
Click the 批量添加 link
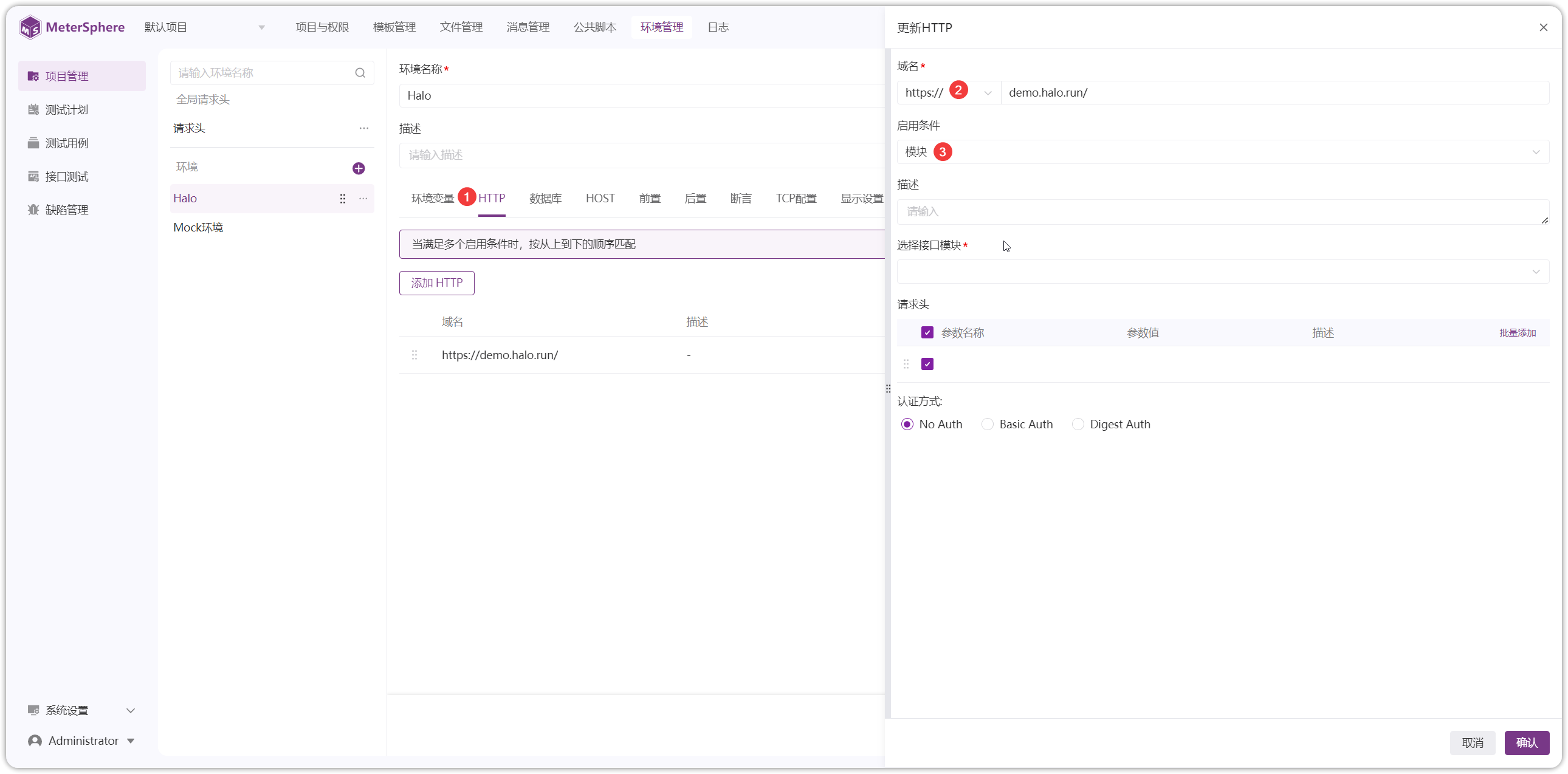click(1518, 333)
